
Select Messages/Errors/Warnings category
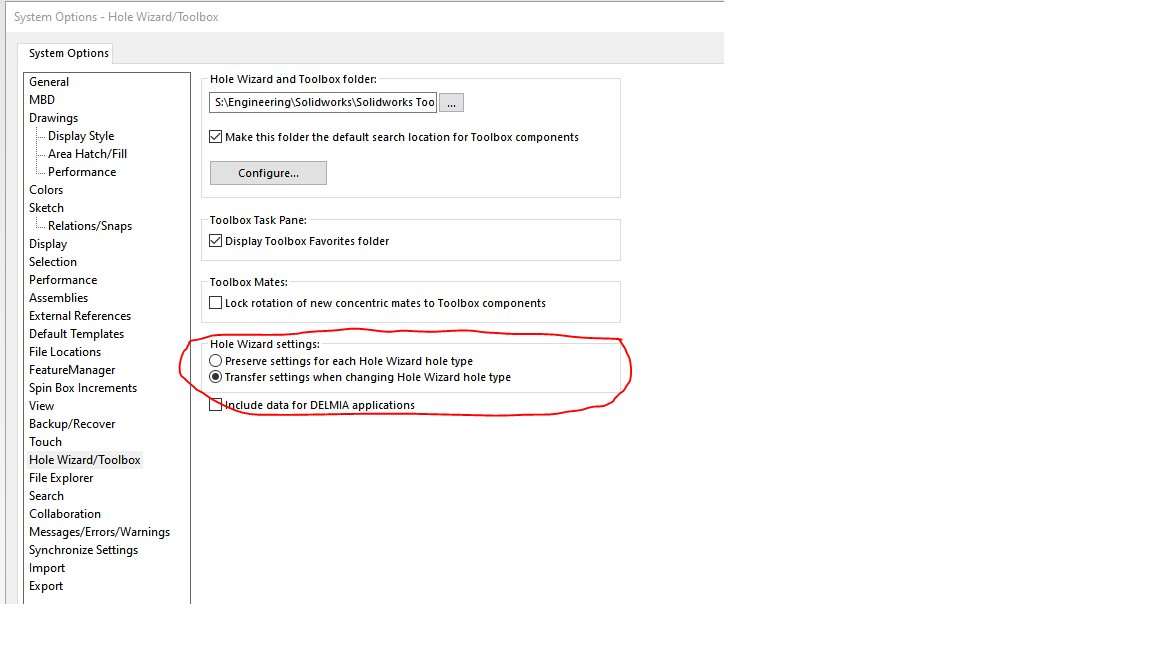click(x=99, y=532)
